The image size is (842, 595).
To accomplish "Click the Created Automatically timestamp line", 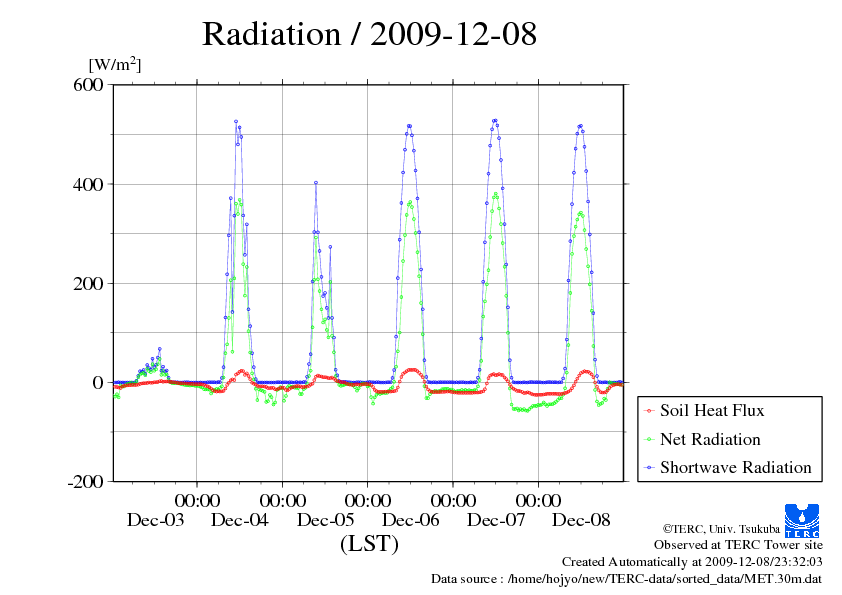I will click(x=692, y=562).
